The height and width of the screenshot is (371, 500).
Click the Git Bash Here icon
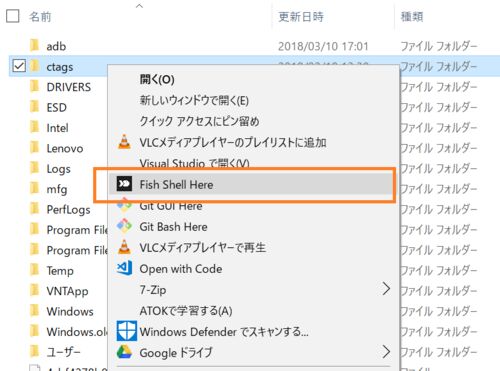pos(124,226)
